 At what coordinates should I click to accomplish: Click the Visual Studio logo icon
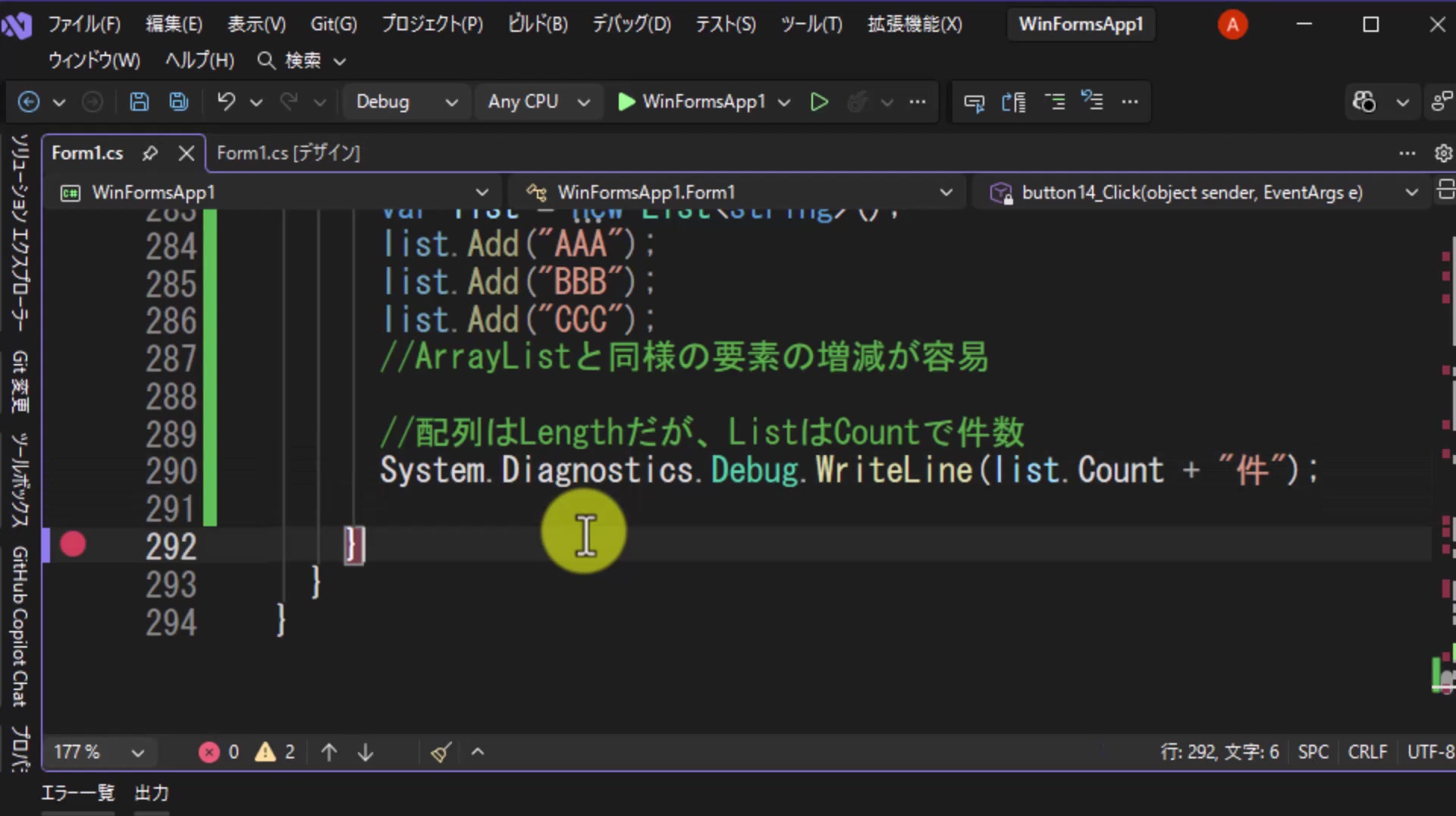[x=17, y=26]
